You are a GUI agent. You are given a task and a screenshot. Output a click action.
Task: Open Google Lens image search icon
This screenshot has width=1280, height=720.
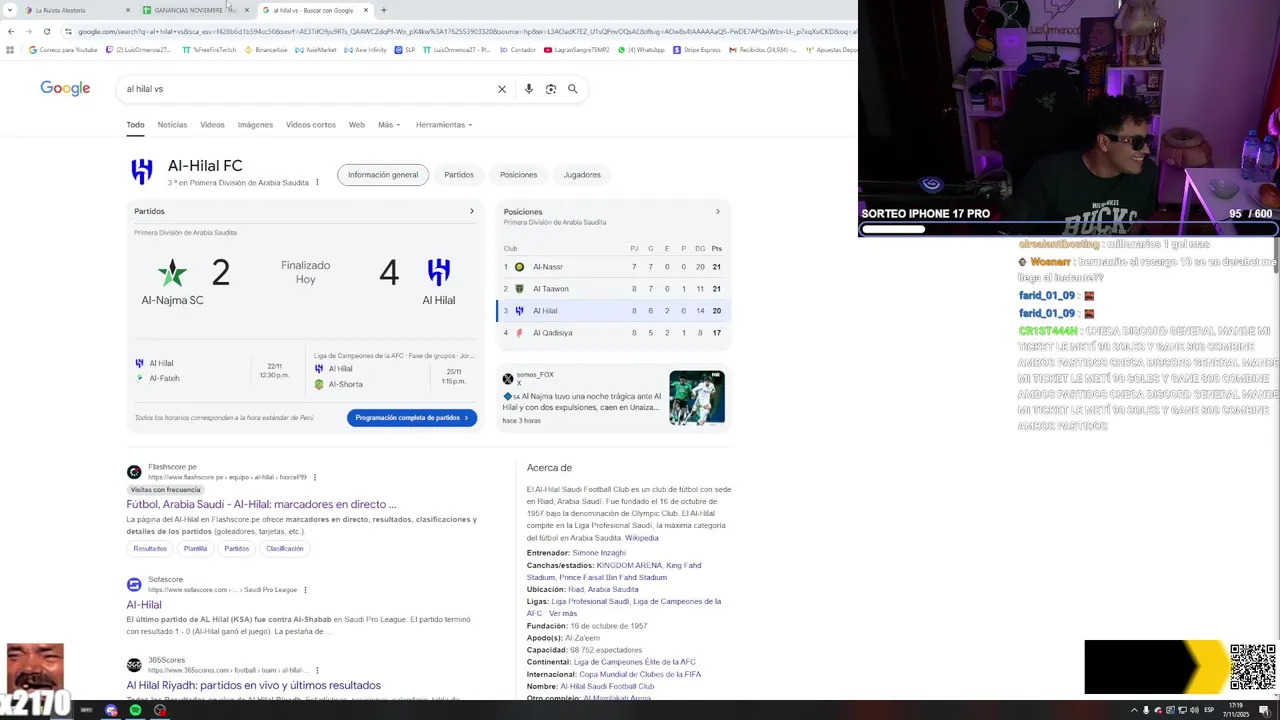click(x=551, y=89)
